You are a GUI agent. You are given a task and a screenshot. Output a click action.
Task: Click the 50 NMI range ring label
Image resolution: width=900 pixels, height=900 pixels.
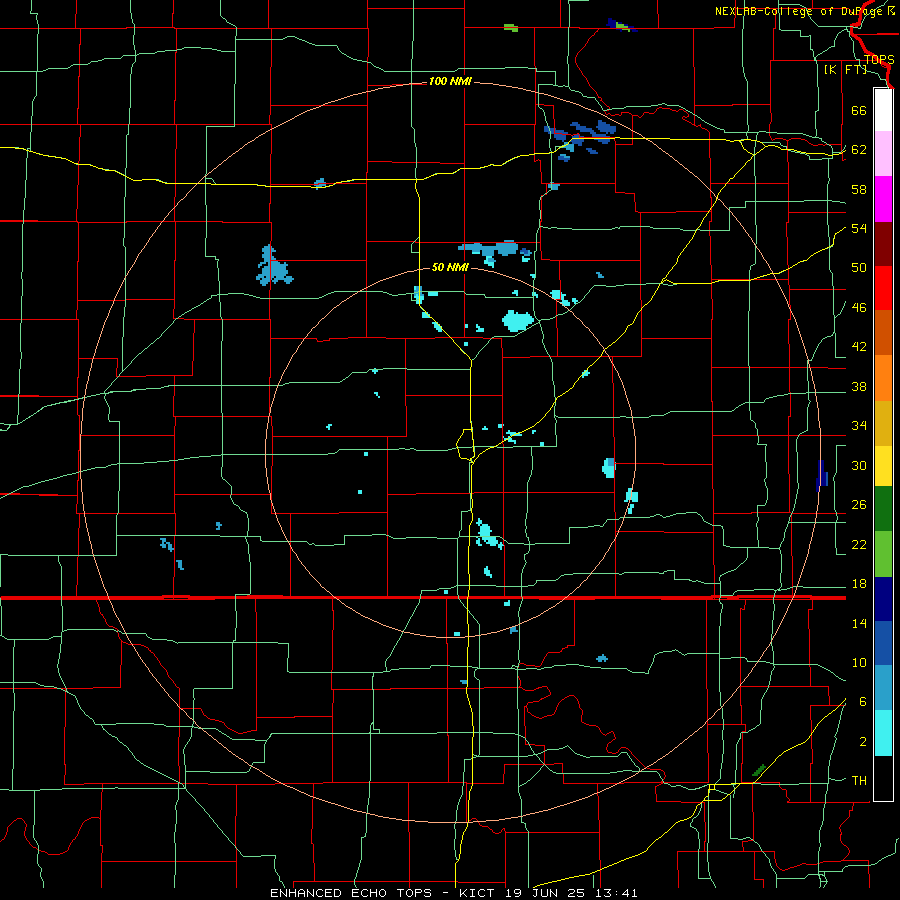(x=450, y=267)
